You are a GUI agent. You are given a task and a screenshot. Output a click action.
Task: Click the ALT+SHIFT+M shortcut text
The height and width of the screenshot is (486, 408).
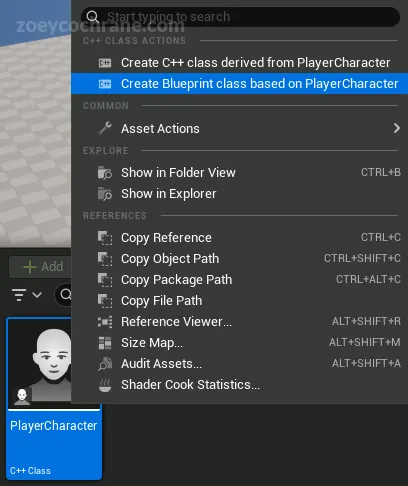[365, 342]
